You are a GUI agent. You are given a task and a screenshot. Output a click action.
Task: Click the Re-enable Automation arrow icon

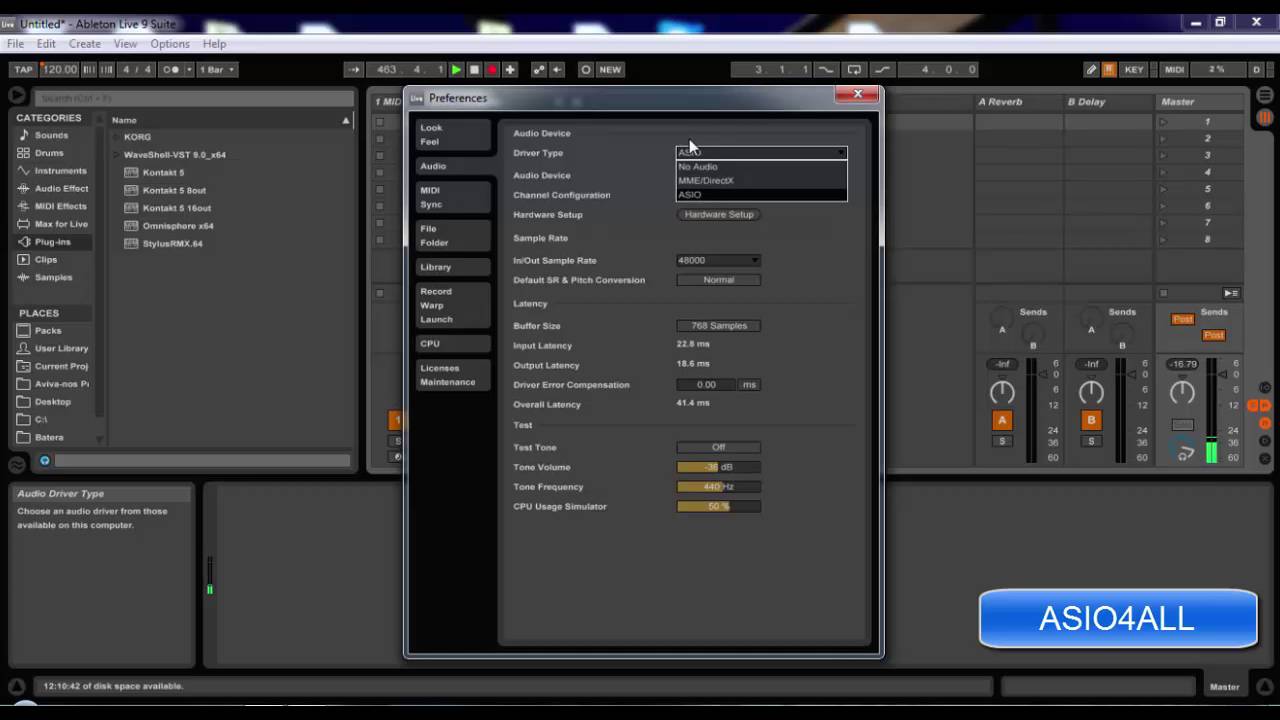tap(557, 70)
